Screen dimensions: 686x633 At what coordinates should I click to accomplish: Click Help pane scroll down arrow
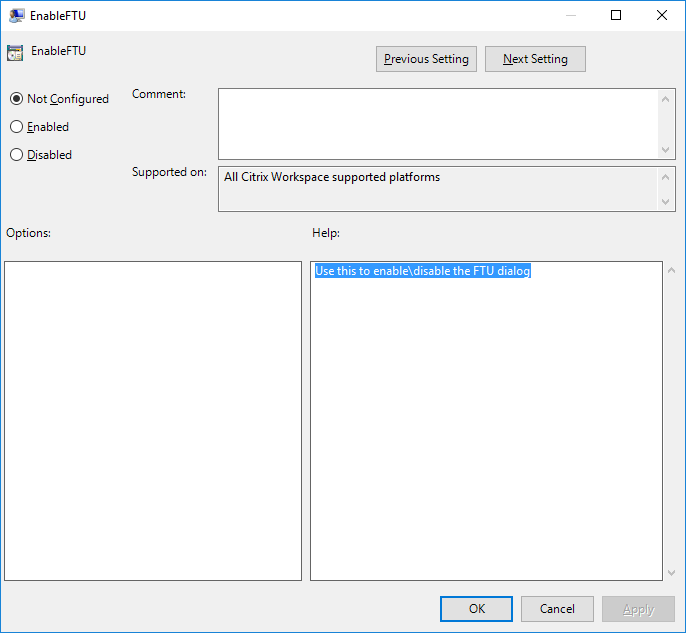(x=672, y=572)
